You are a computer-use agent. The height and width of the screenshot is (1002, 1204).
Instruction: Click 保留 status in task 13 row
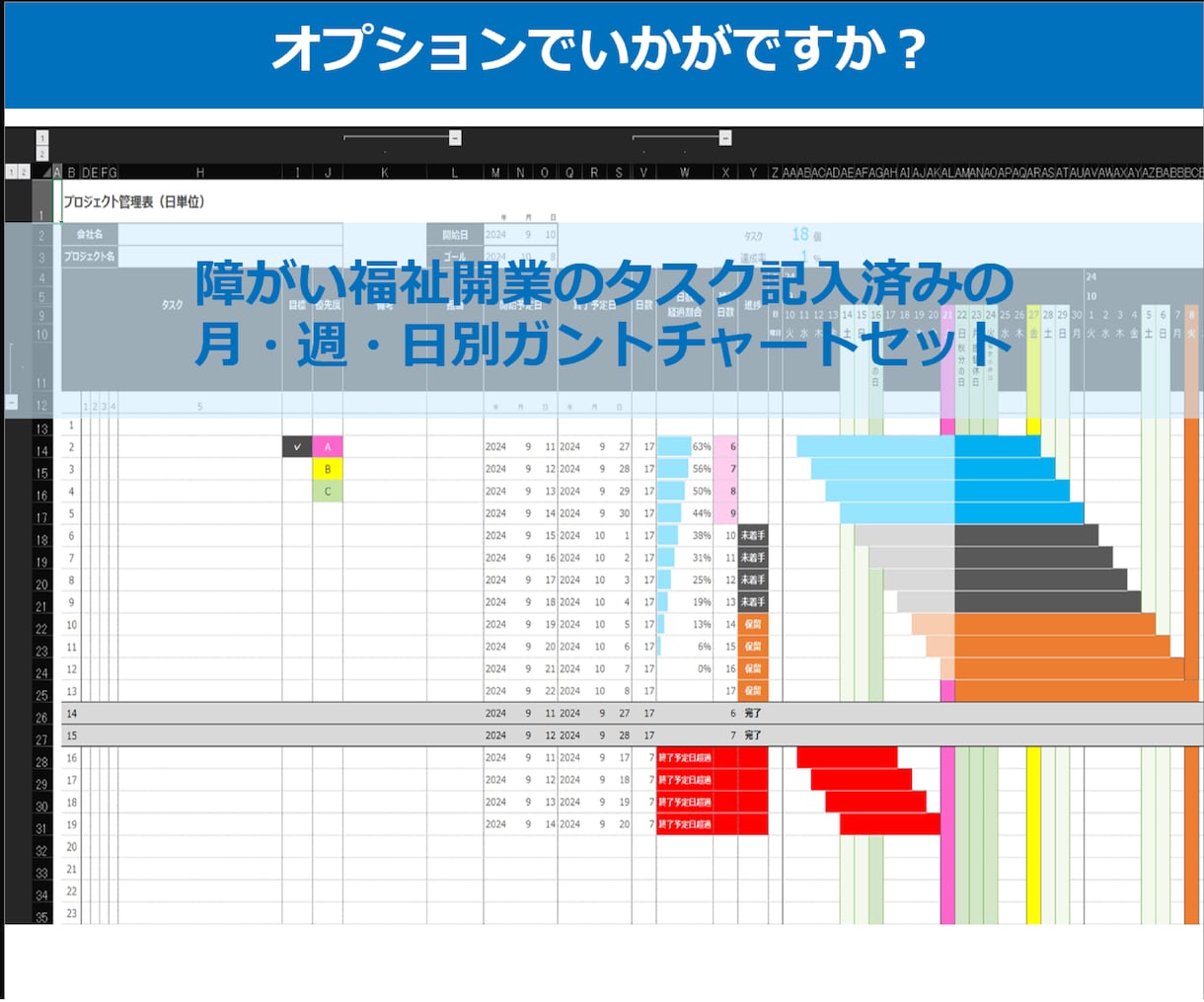click(x=753, y=691)
